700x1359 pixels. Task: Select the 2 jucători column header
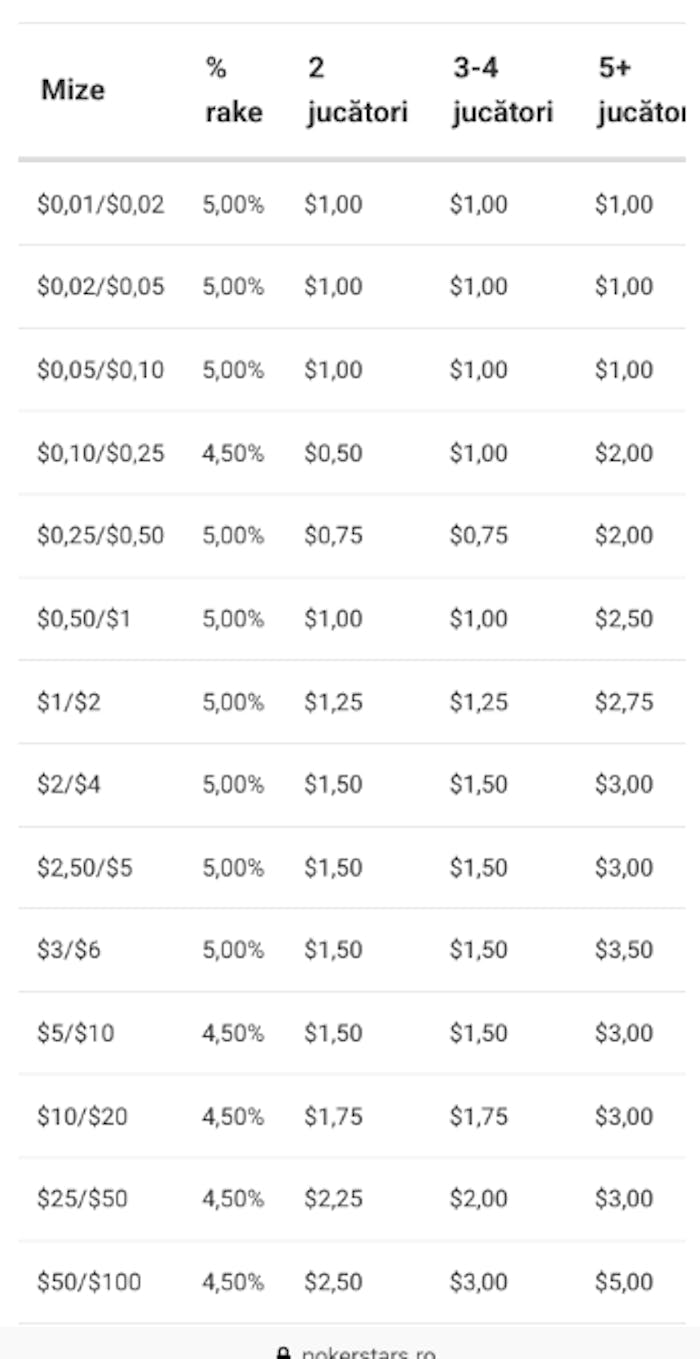(357, 90)
